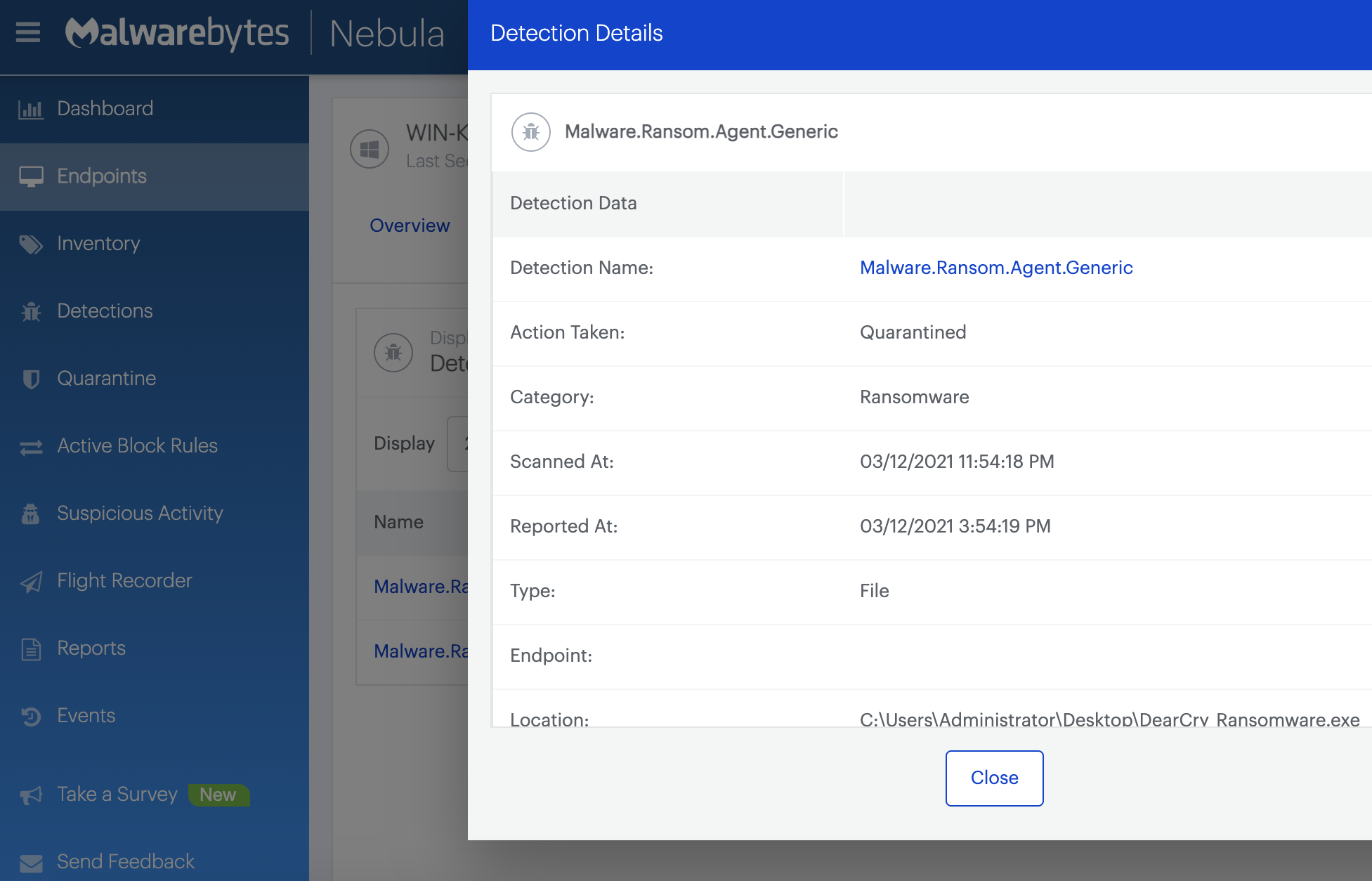
Task: Click the Quarantined action value
Action: [x=913, y=332]
